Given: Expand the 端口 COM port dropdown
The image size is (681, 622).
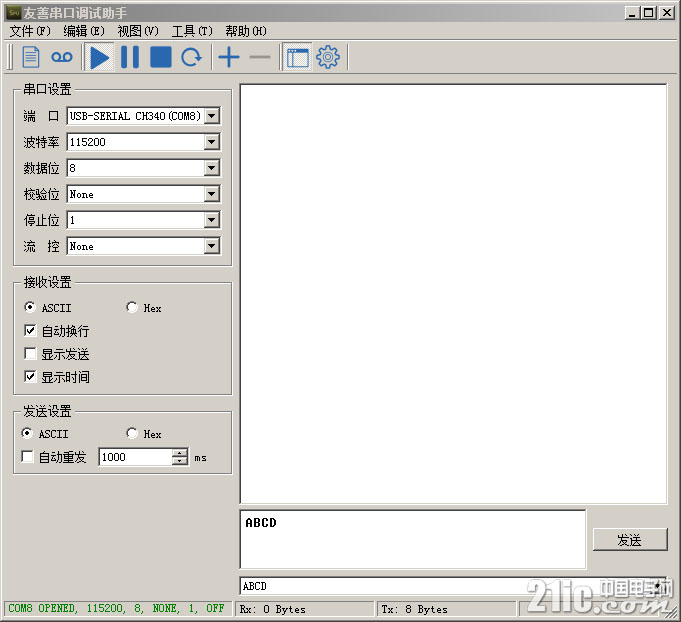Looking at the screenshot, I should (x=211, y=116).
